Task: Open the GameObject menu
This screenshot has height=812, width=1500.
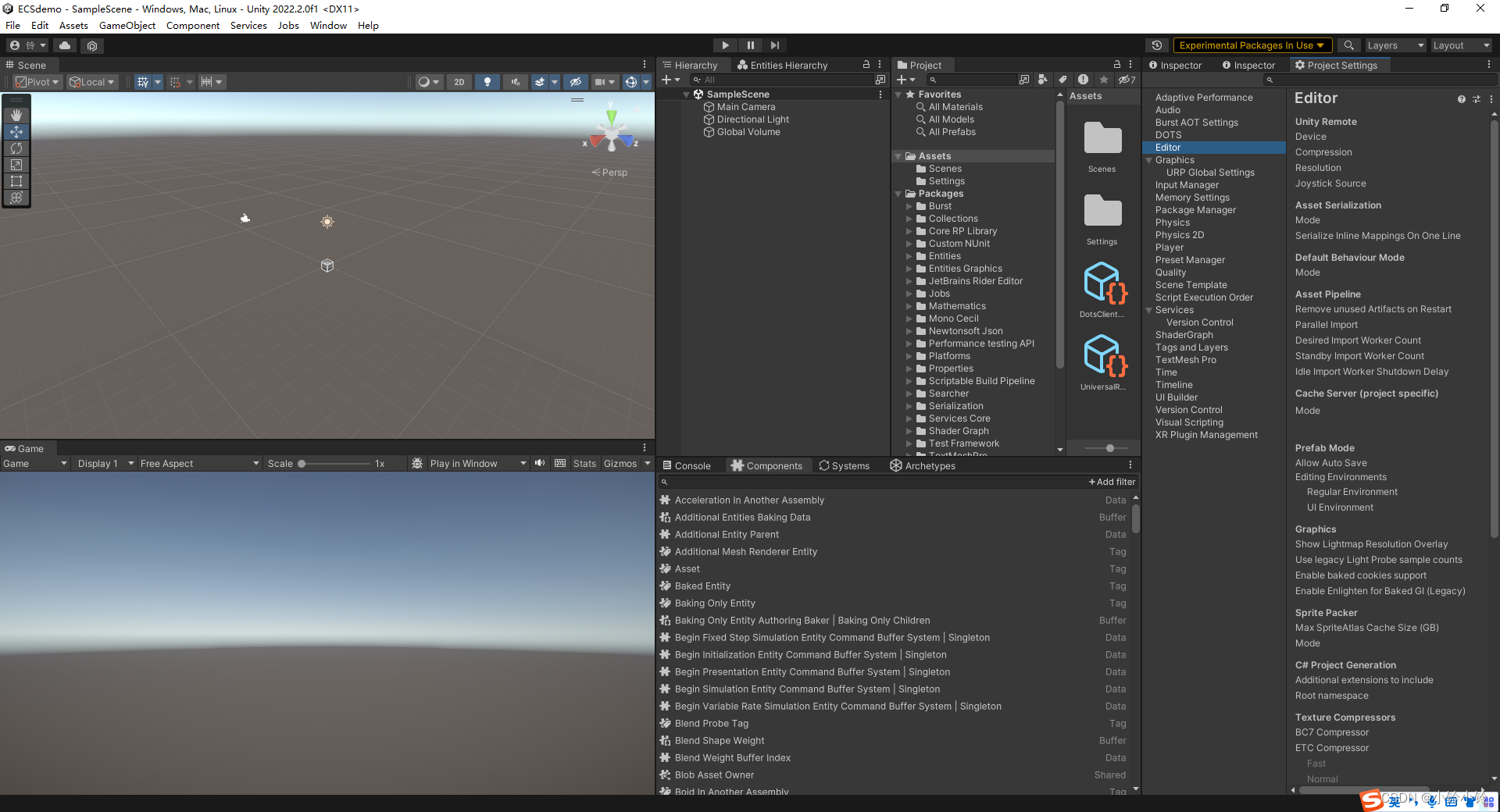Action: click(127, 25)
